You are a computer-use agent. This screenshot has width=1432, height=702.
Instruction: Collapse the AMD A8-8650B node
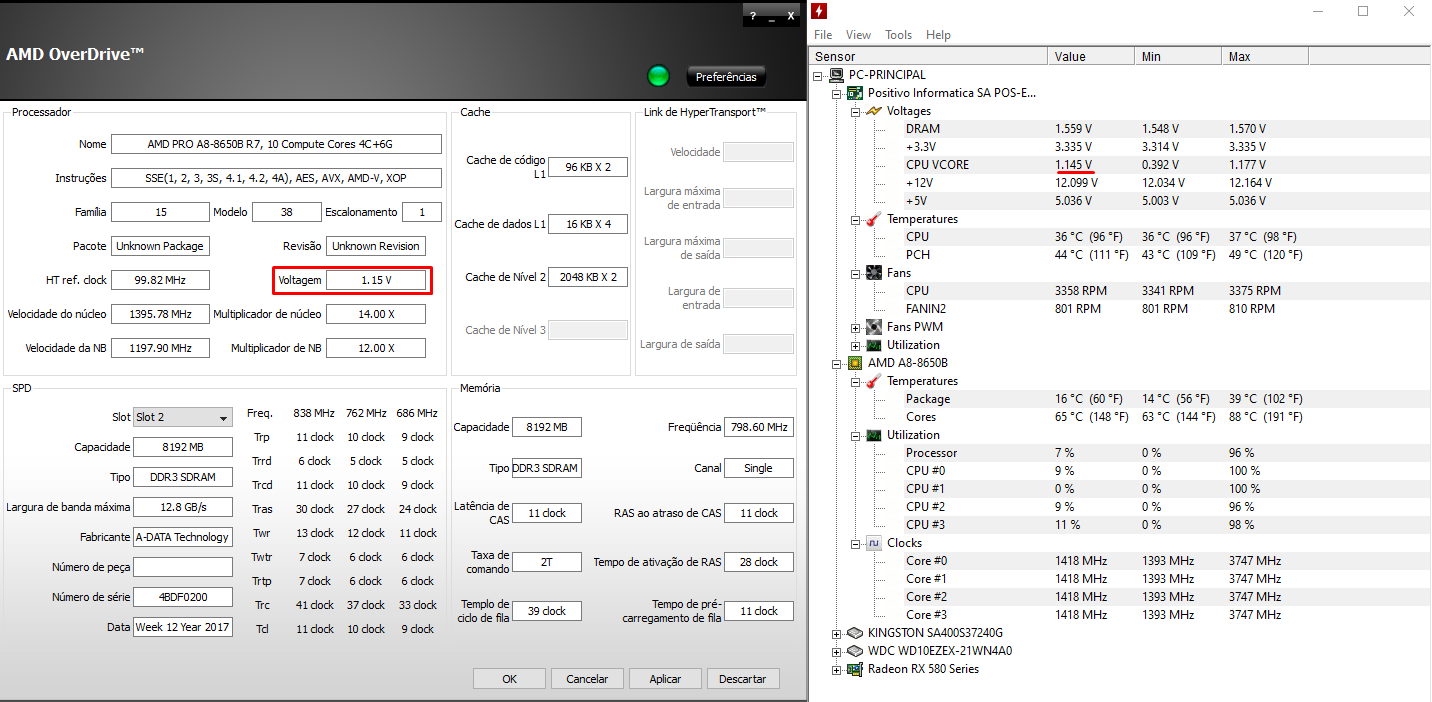(x=837, y=363)
